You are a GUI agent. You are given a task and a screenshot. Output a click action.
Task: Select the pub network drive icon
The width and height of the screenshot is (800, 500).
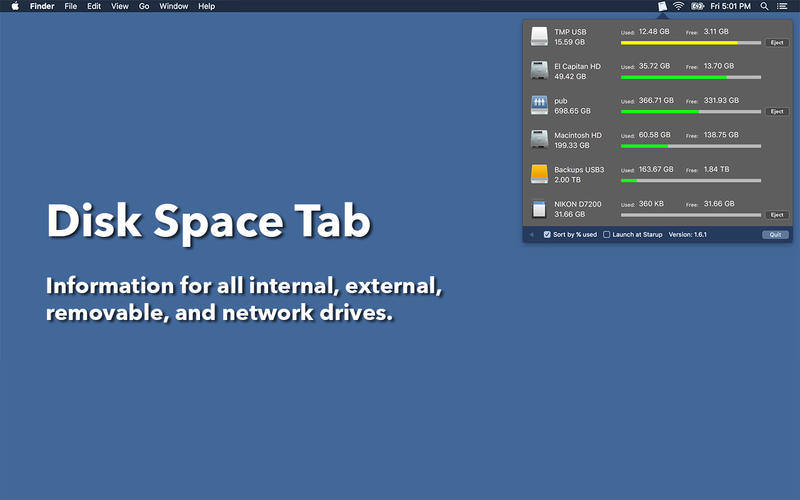pos(539,105)
